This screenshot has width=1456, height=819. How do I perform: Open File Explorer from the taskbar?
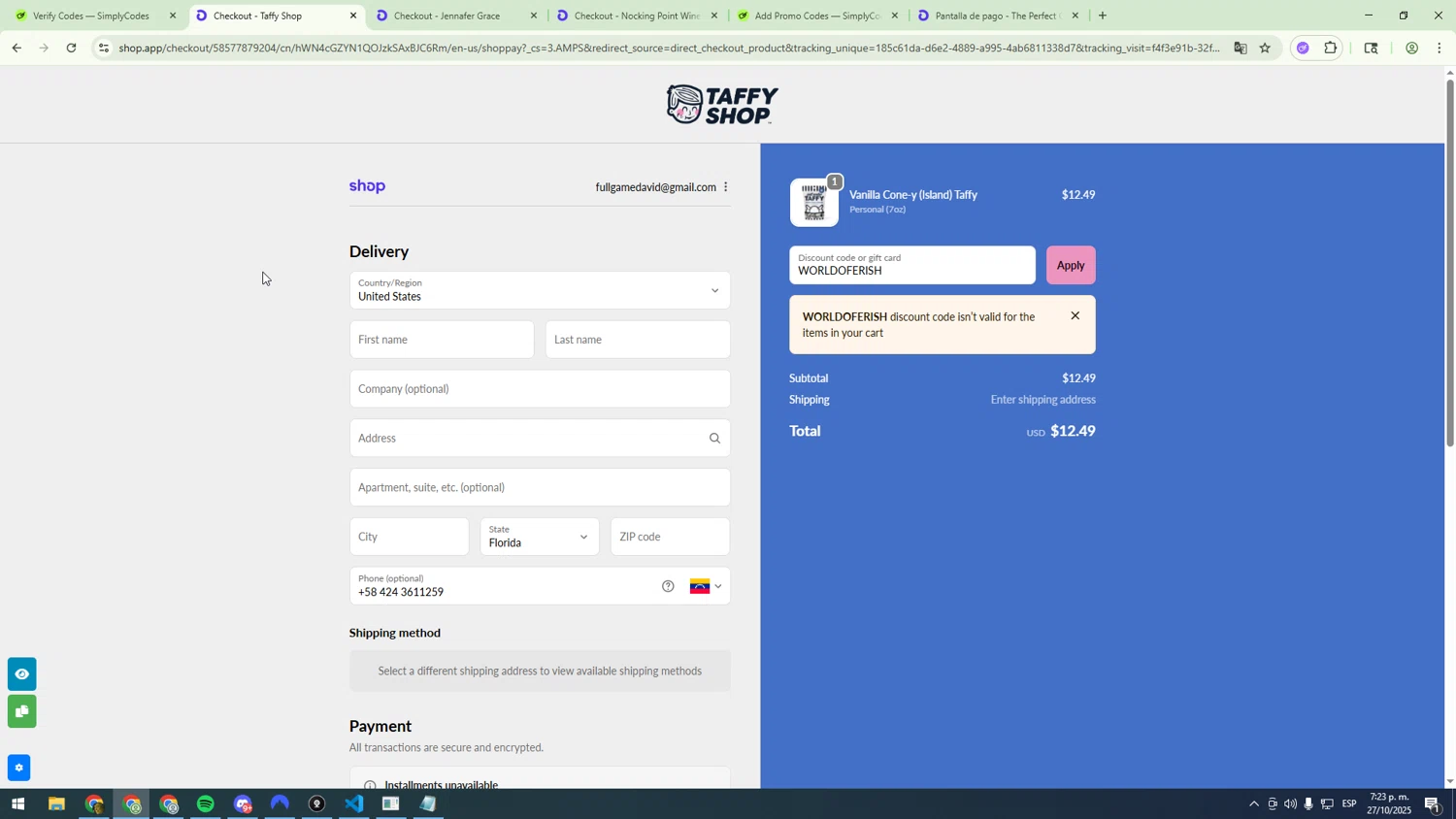point(56,804)
